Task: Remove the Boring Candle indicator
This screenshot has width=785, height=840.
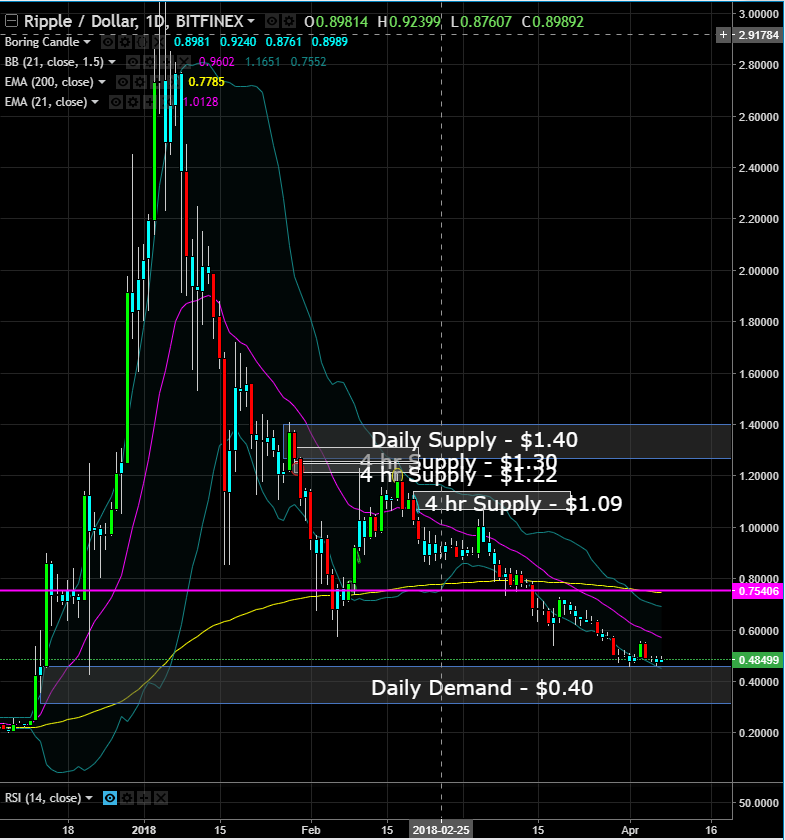Action: (159, 42)
